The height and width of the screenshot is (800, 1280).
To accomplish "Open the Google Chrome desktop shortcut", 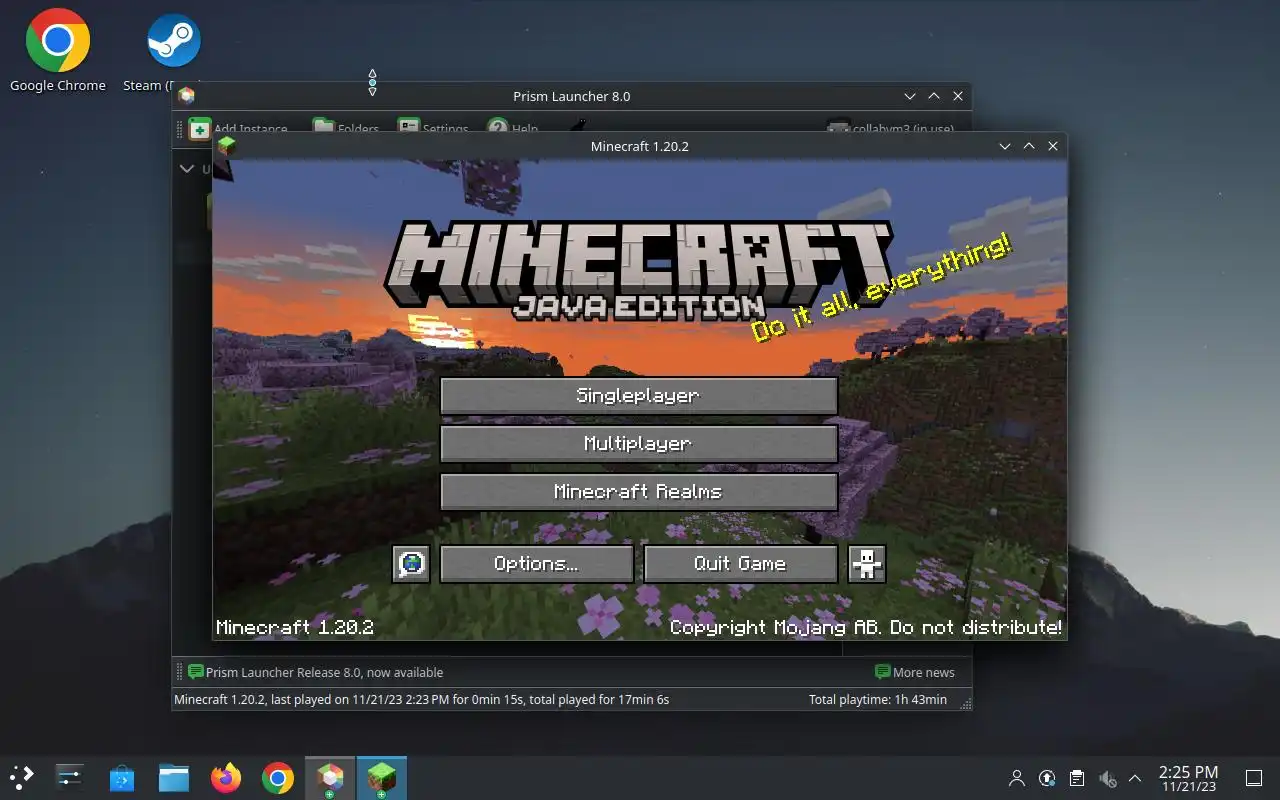I will coord(58,52).
